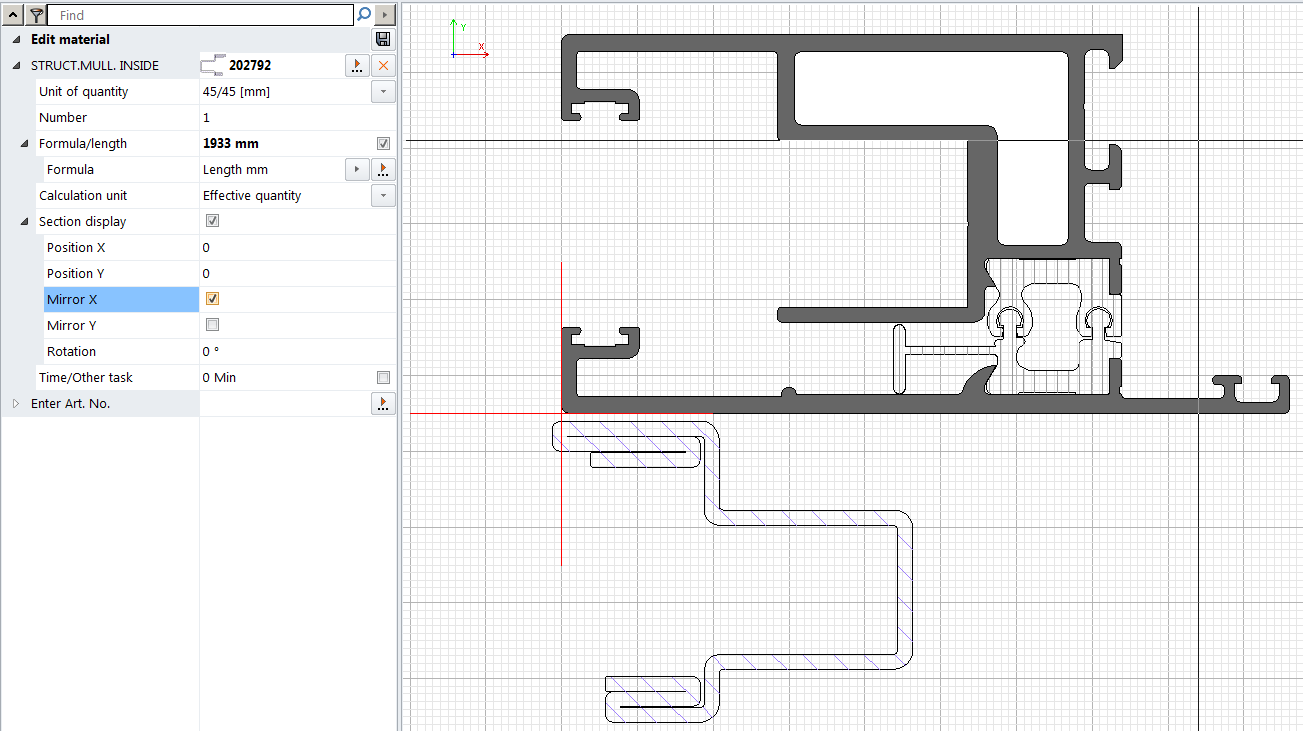Enable the Mirror Y checkbox

tap(212, 325)
